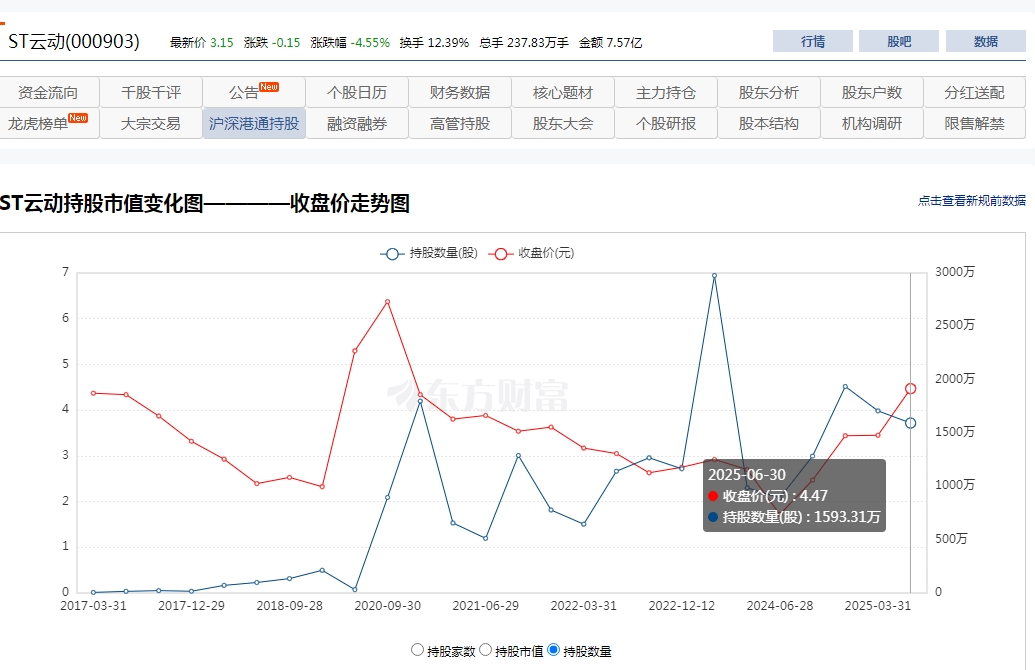The image size is (1035, 670).
Task: Go to the 股东分析 tab
Action: click(x=769, y=92)
